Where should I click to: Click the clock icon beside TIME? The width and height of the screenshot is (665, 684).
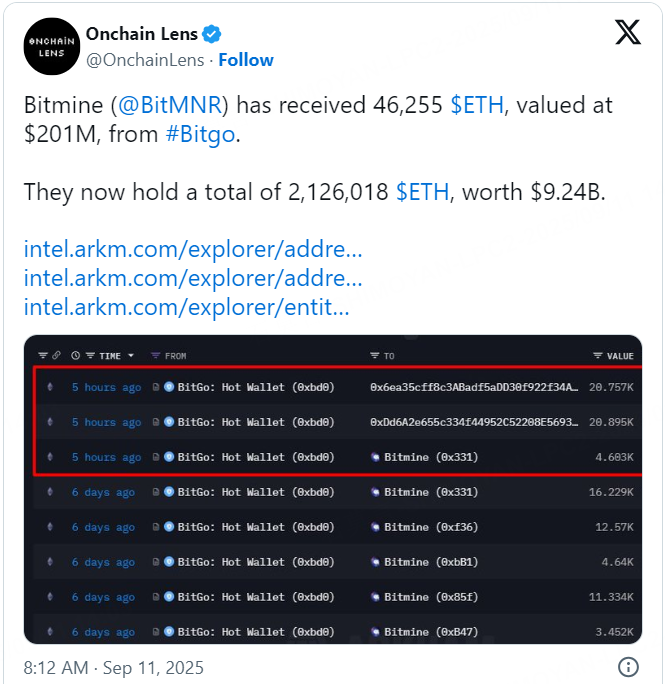tap(75, 356)
